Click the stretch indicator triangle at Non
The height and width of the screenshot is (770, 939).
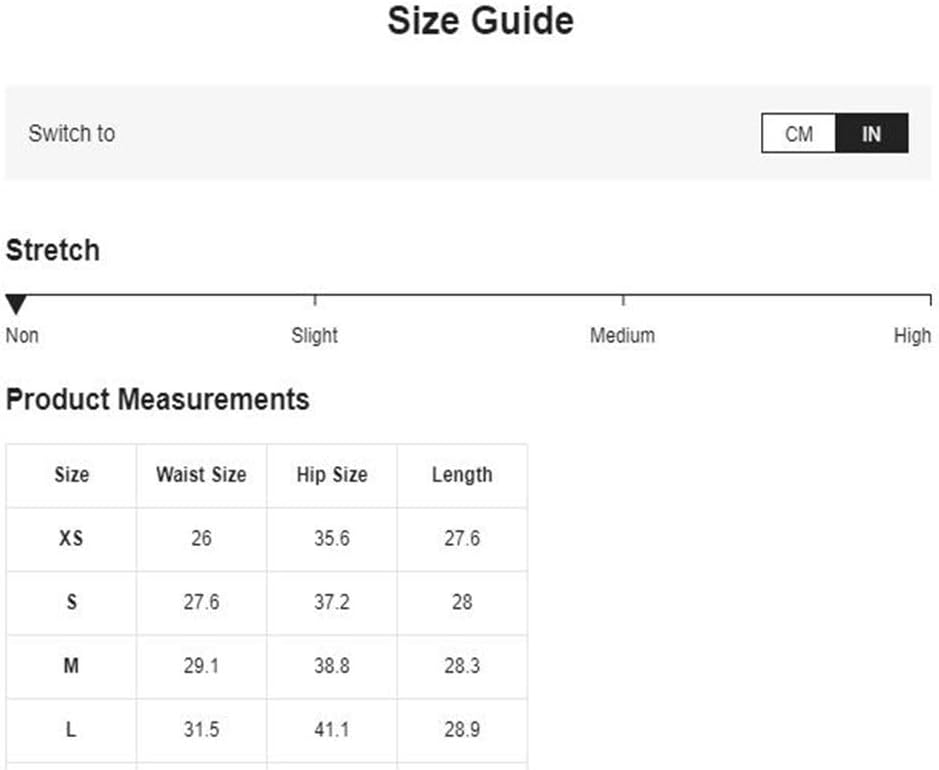pyautogui.click(x=16, y=304)
